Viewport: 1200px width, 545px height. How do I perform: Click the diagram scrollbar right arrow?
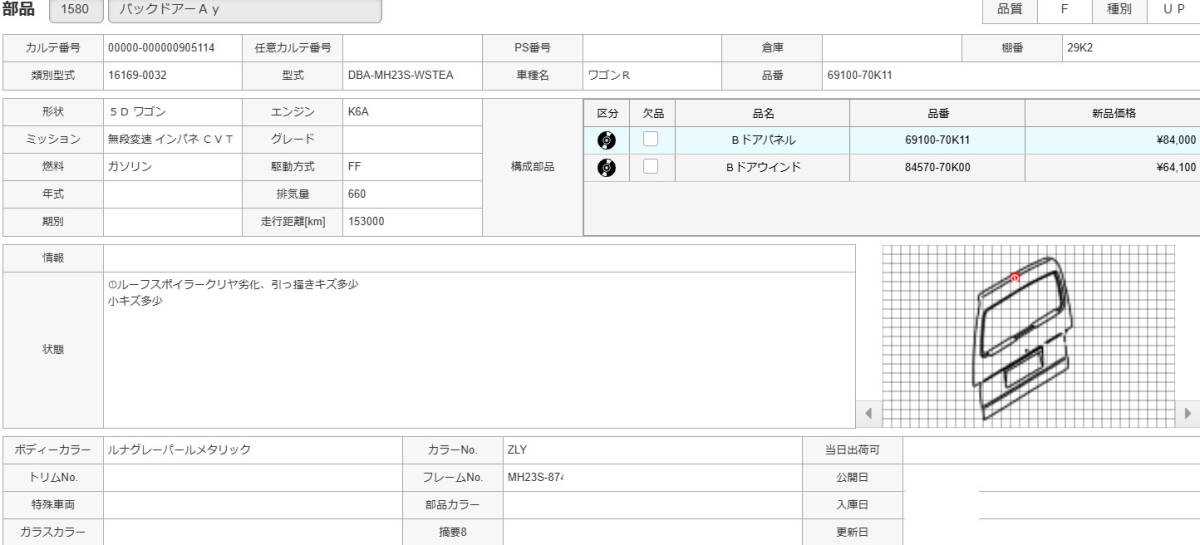(1187, 412)
